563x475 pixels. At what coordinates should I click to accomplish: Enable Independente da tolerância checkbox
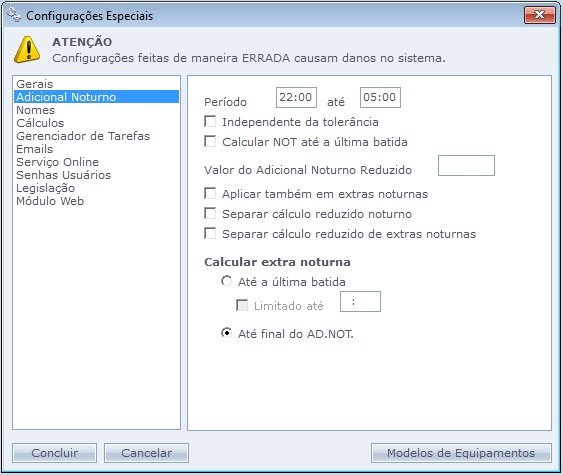pos(210,121)
